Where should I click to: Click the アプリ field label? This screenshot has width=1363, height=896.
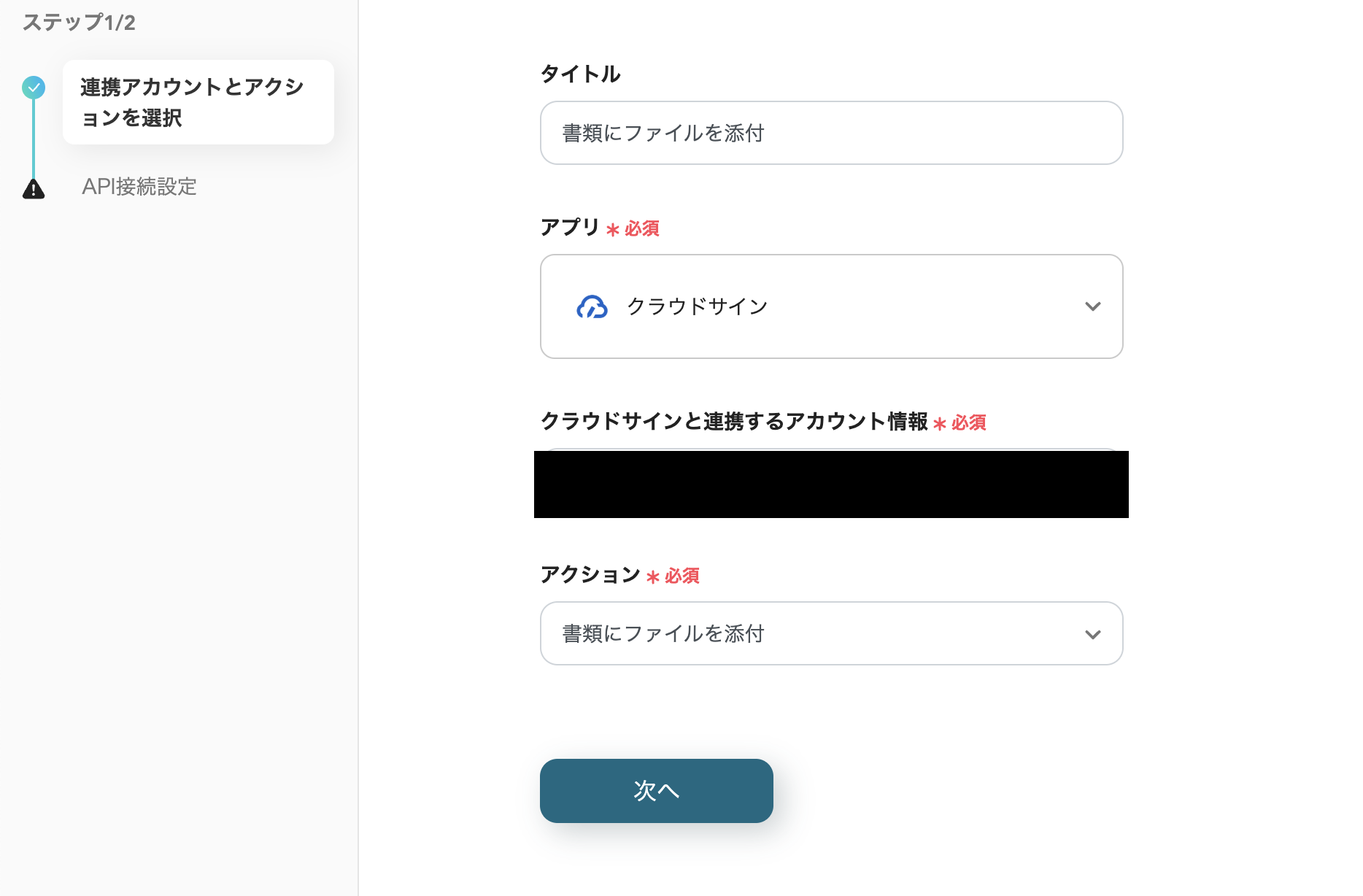pos(570,227)
